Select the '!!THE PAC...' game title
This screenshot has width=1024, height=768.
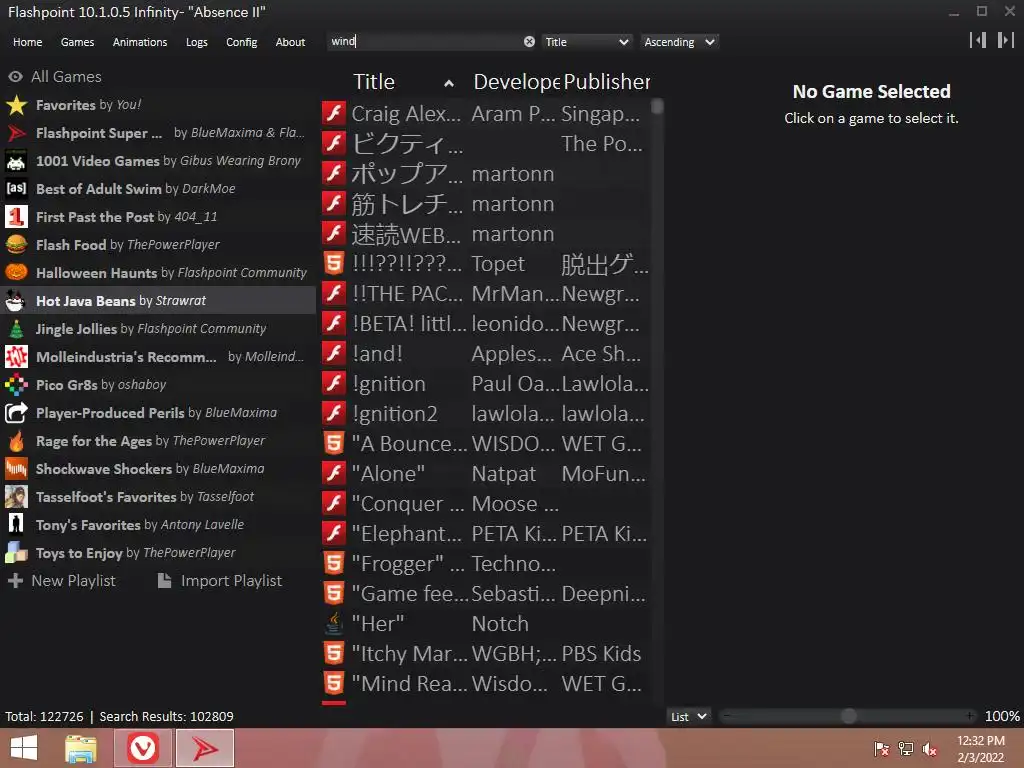pos(408,294)
